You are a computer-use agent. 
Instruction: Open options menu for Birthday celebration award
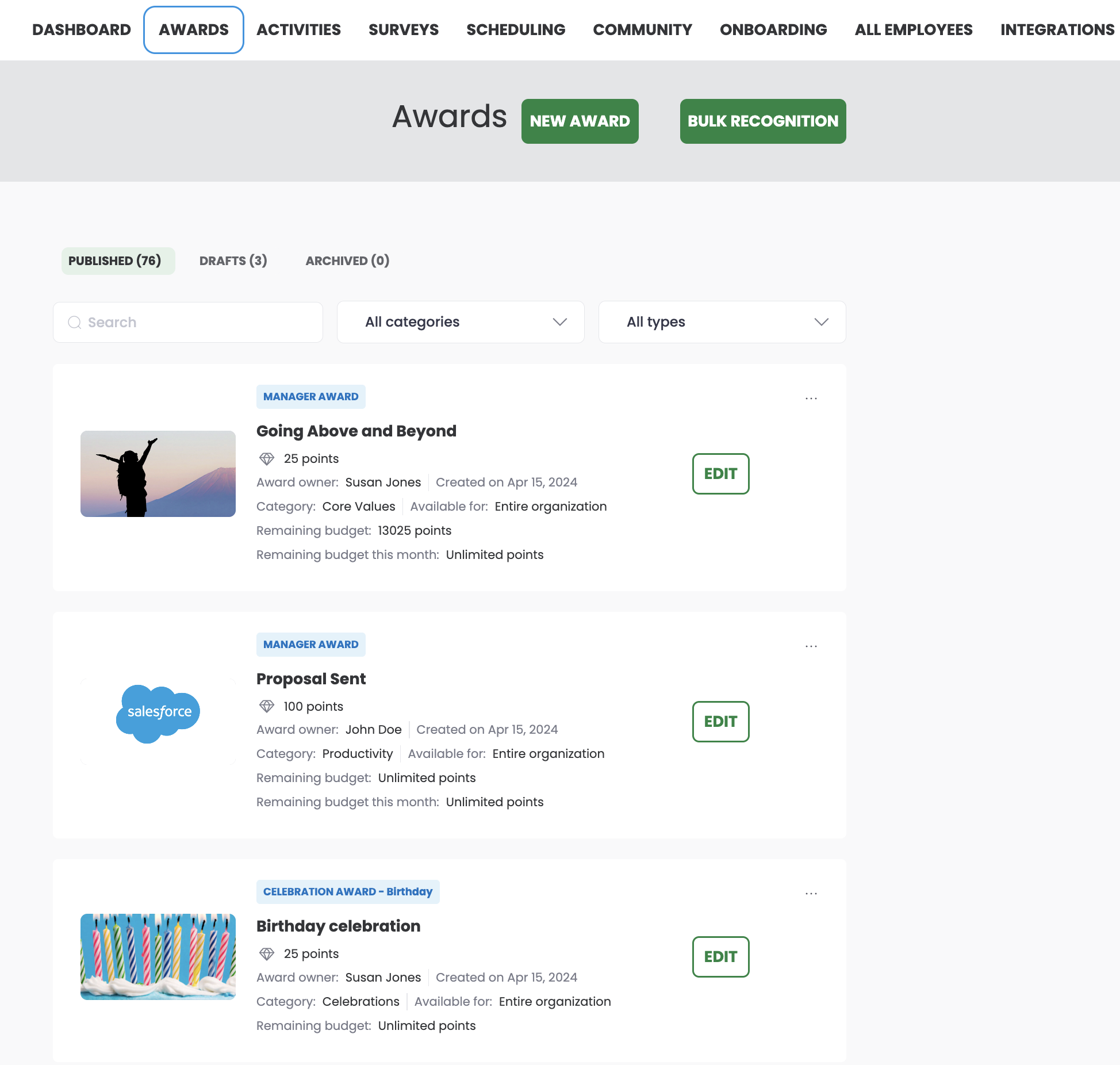tap(811, 894)
